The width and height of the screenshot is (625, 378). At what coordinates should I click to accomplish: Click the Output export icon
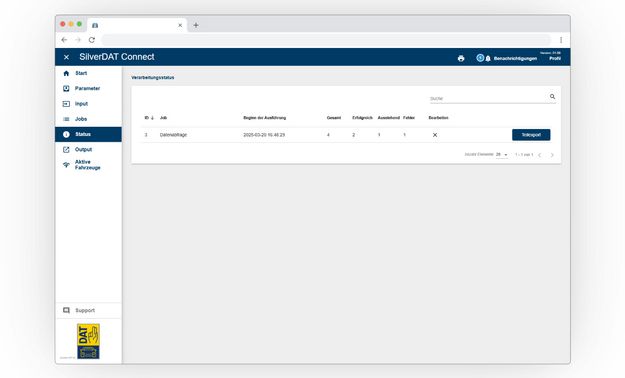(66, 150)
